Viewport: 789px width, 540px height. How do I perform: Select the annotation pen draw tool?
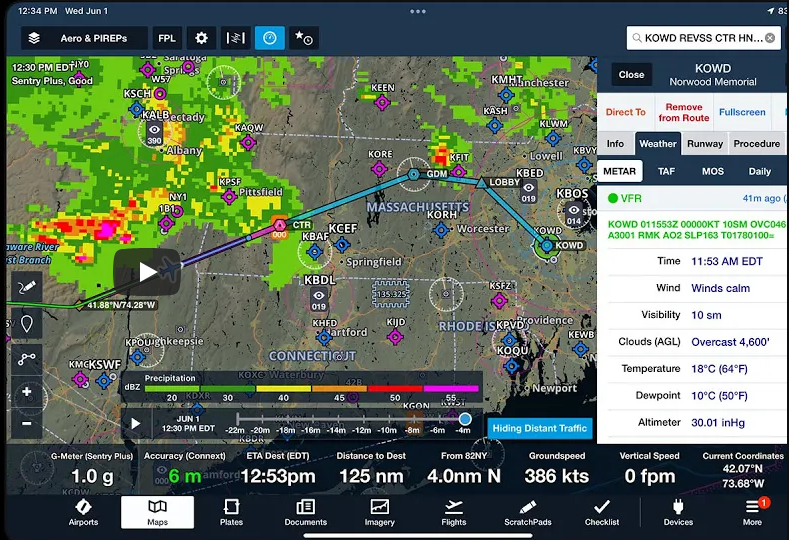coord(26,289)
